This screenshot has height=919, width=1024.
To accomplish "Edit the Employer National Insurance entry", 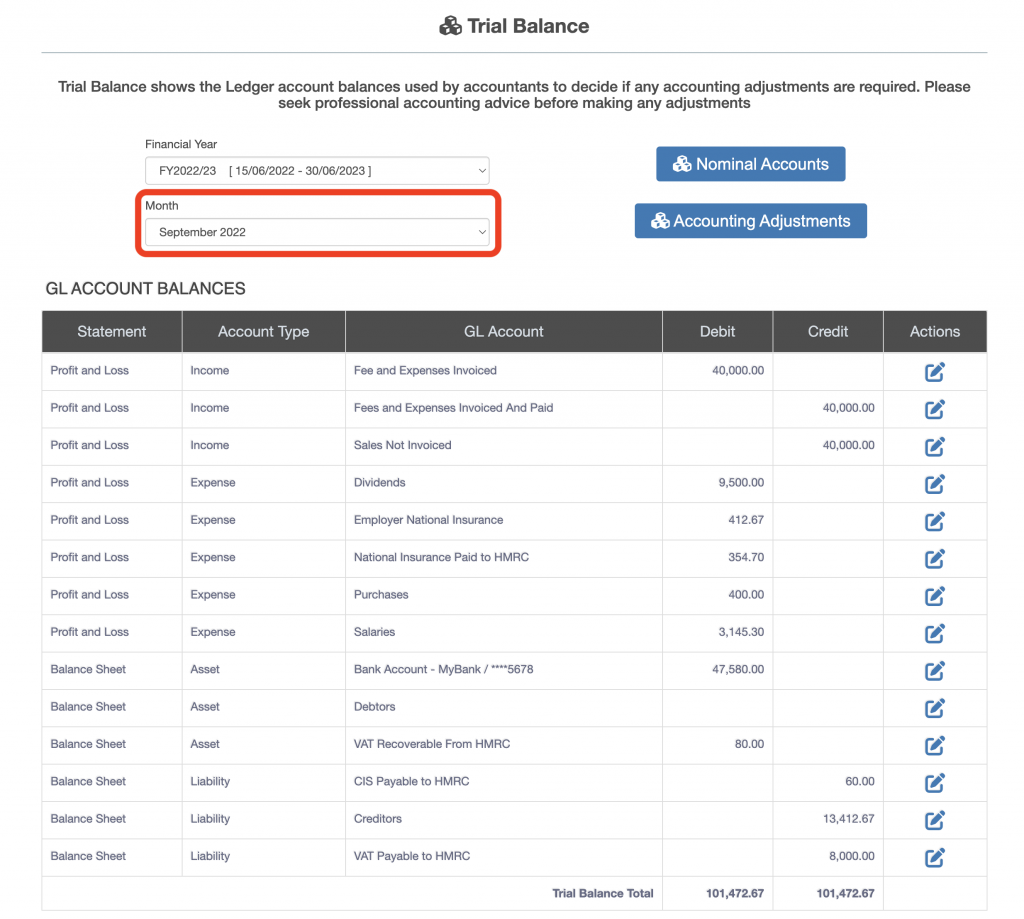I will 934,521.
